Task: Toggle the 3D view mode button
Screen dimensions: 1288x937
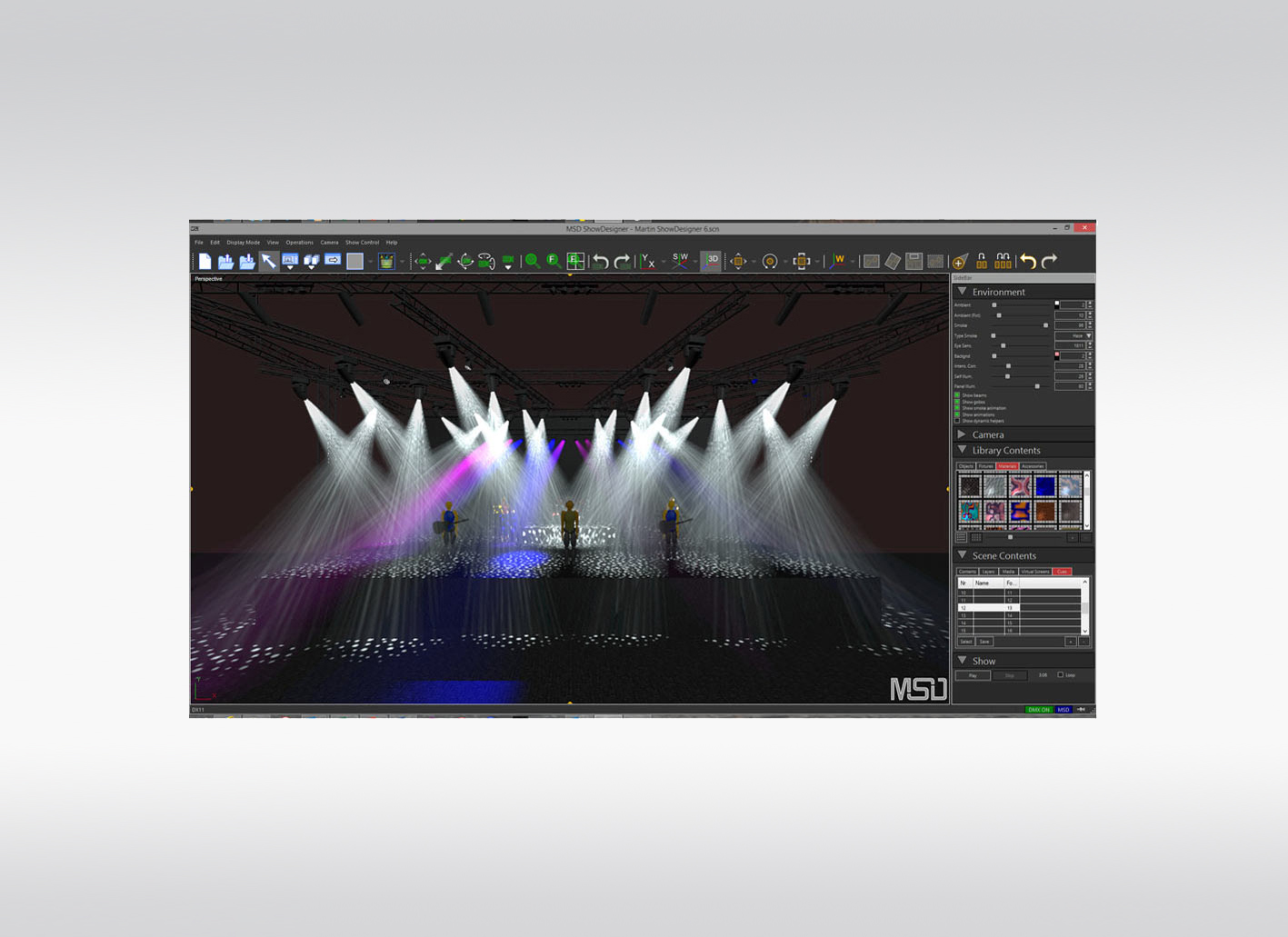Action: (x=711, y=261)
